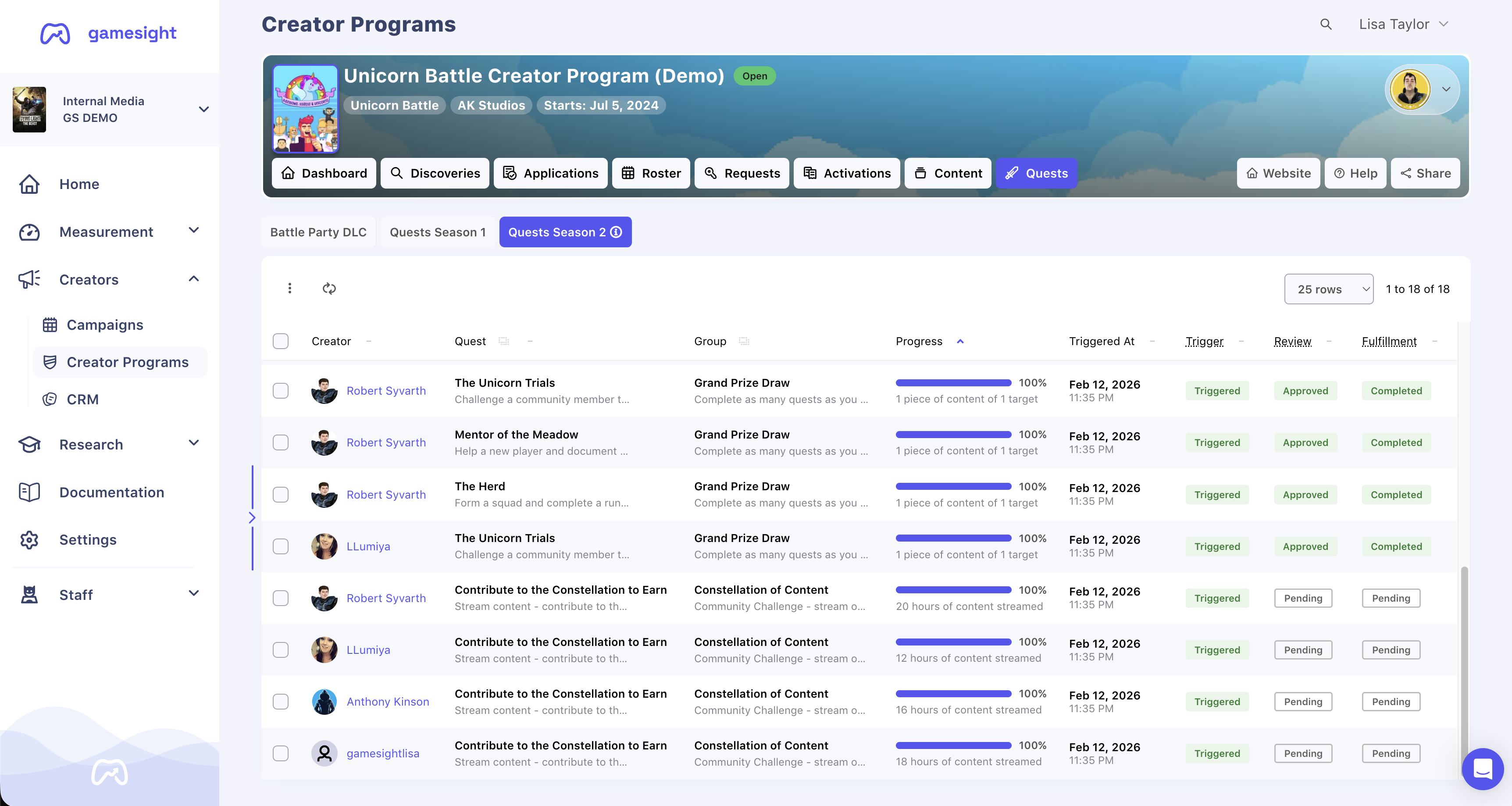Toggle the select-all rows checkbox

(x=281, y=341)
